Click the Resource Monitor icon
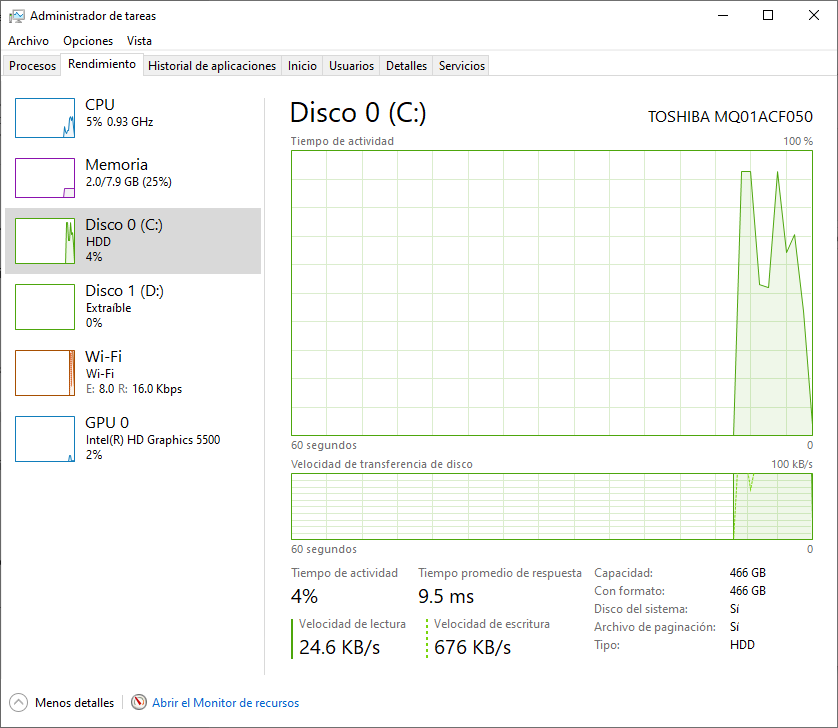Viewport: 838px width, 728px height. (139, 703)
